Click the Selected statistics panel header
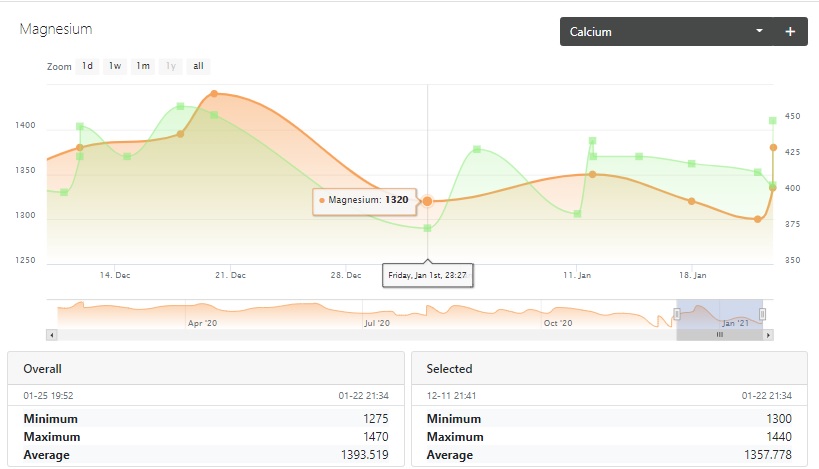Image resolution: width=819 pixels, height=469 pixels. point(609,368)
